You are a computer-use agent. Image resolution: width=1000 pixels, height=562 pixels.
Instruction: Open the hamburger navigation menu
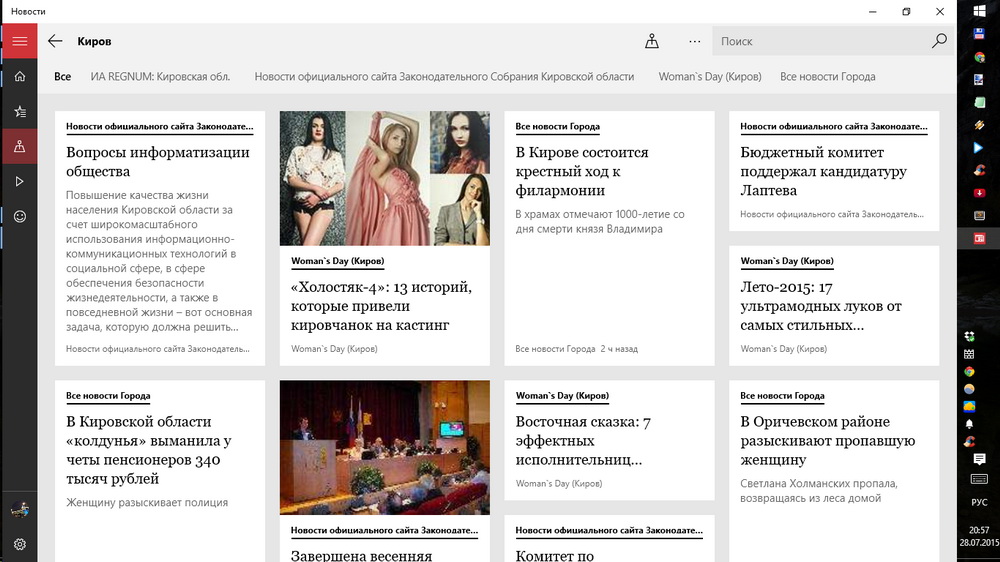[x=19, y=41]
